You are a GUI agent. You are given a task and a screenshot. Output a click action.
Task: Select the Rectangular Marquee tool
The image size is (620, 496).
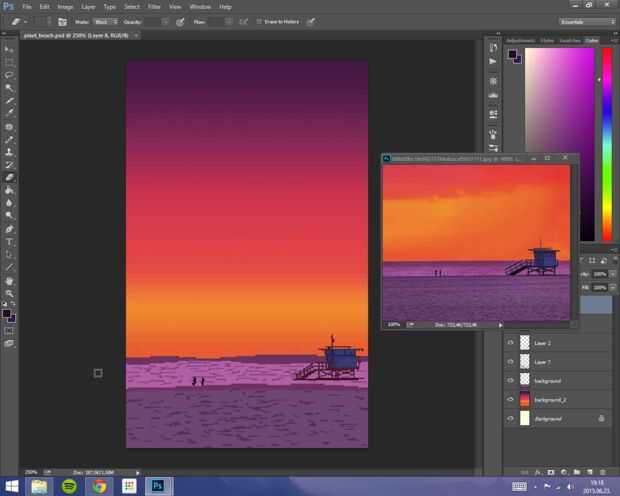(9, 62)
